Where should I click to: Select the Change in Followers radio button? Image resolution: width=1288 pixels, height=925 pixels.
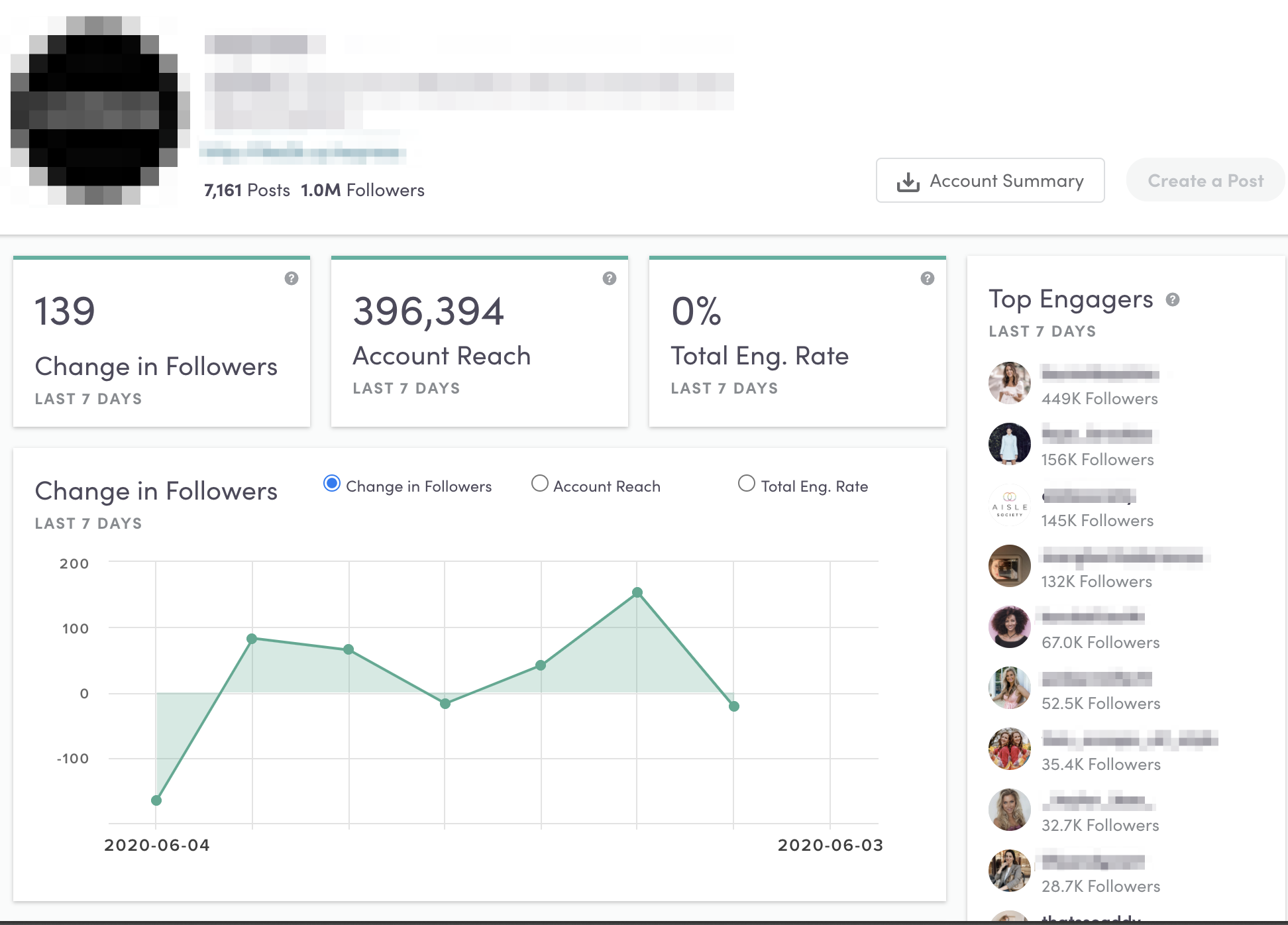point(331,484)
